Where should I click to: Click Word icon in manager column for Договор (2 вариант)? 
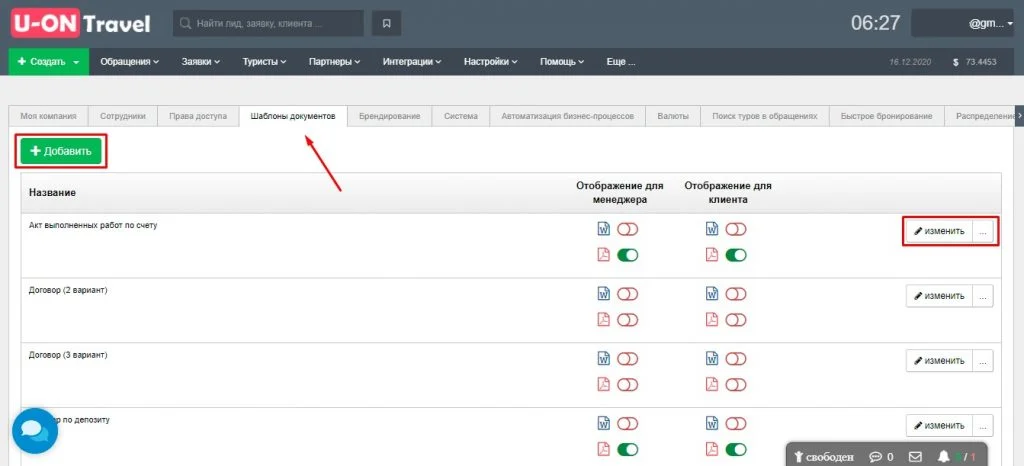click(603, 294)
